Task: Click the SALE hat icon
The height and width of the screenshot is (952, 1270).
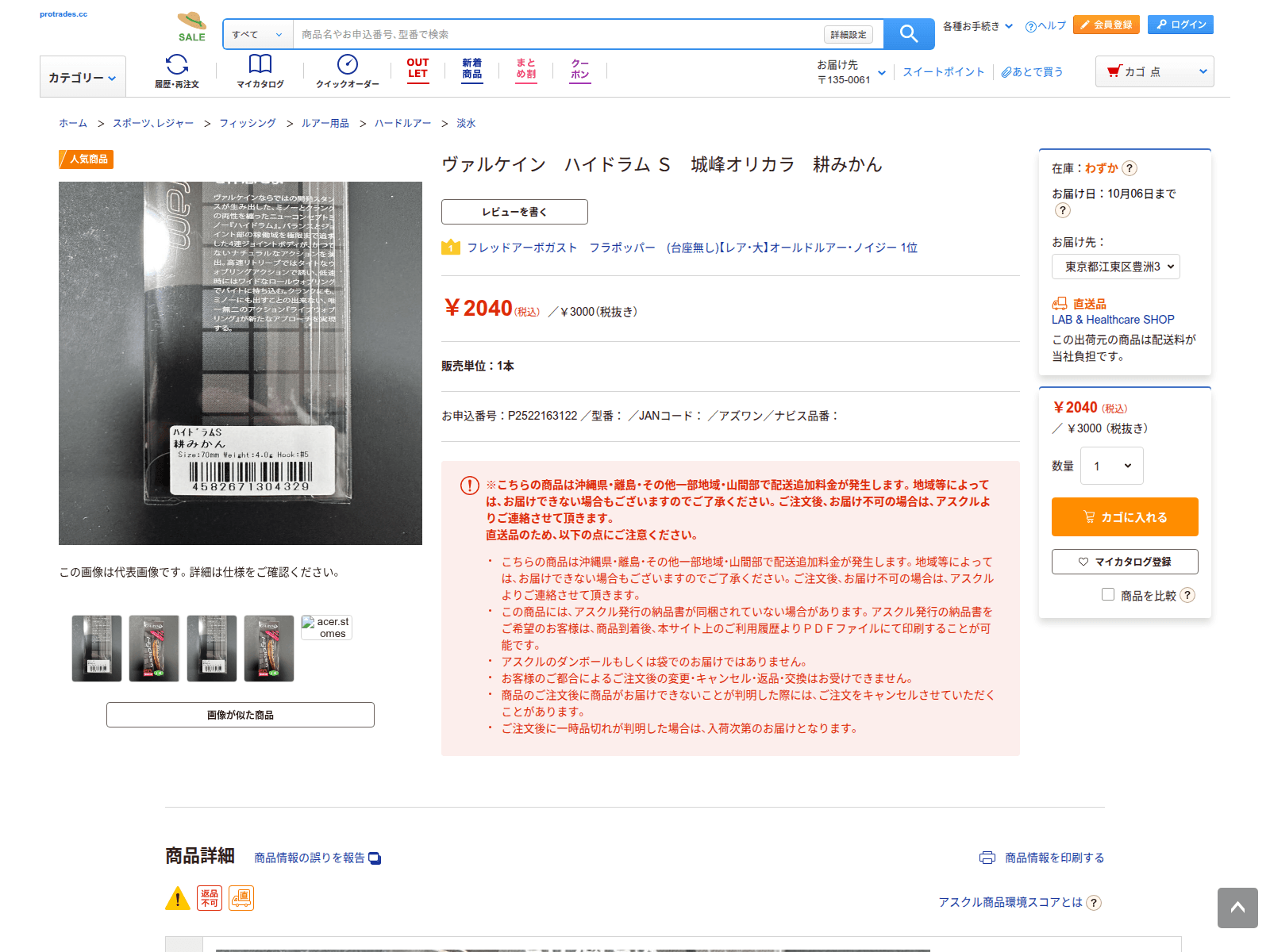Action: (191, 26)
